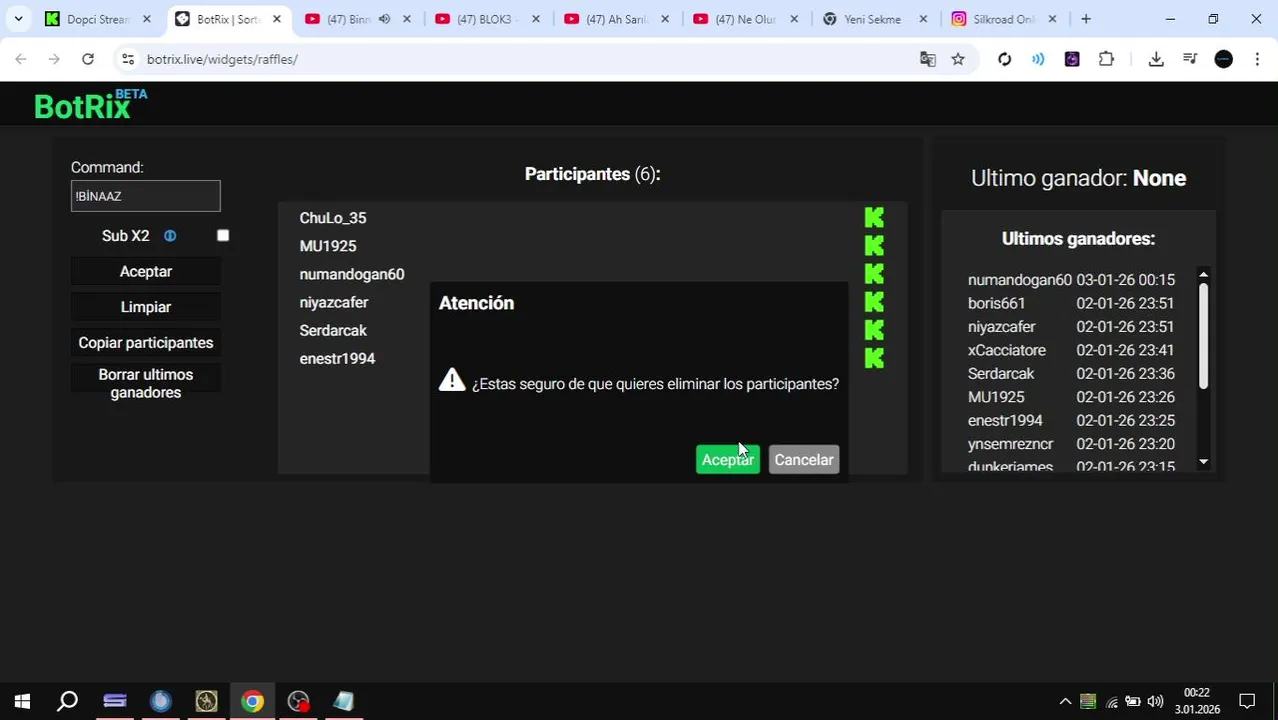Click the Limpiar button
This screenshot has width=1278, height=720.
[x=146, y=307]
